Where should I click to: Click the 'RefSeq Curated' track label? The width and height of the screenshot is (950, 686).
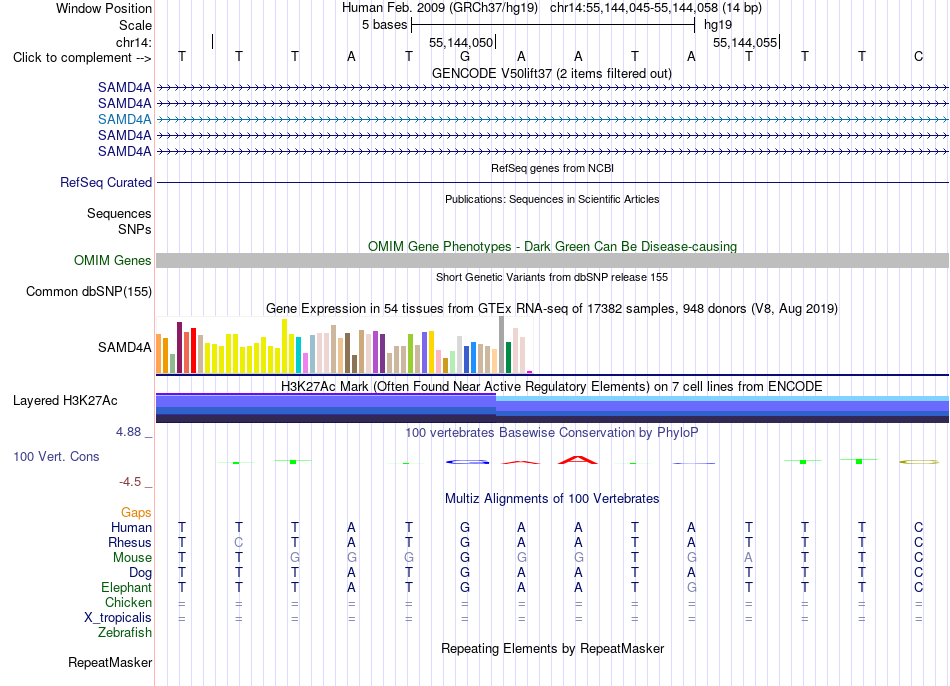(x=105, y=182)
